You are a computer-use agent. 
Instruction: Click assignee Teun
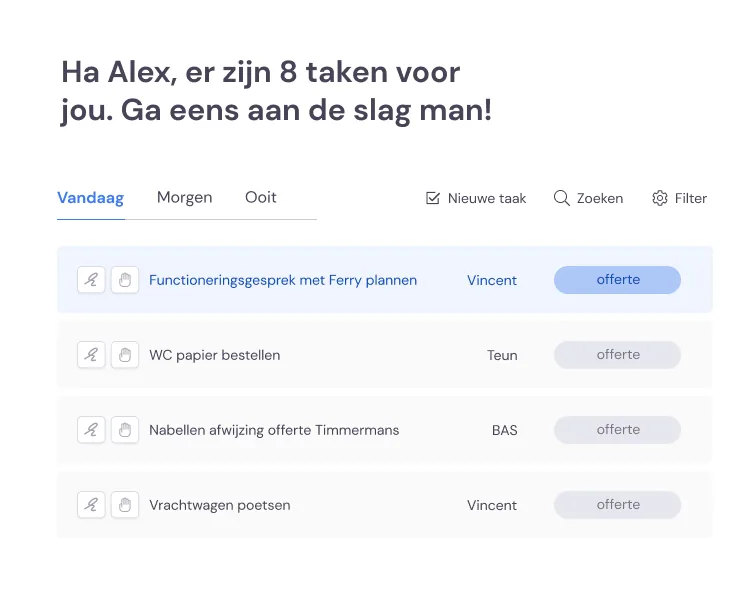pyautogui.click(x=502, y=355)
